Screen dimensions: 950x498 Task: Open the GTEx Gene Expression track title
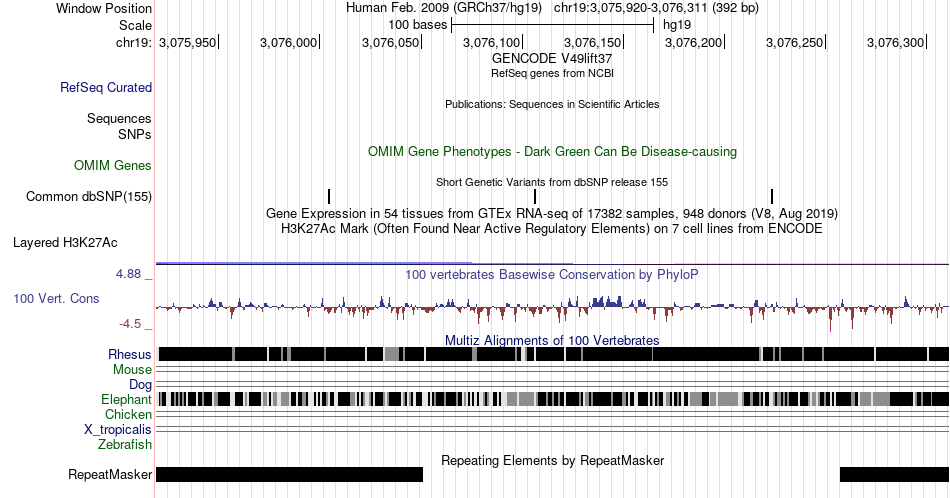click(552, 213)
